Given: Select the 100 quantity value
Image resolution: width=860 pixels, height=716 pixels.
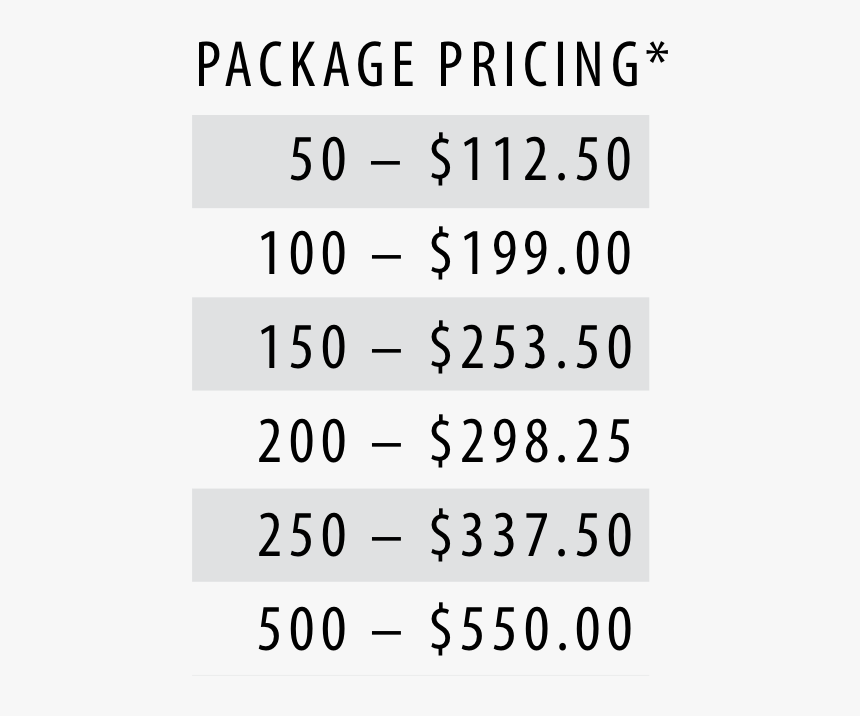Looking at the screenshot, I should (x=303, y=255).
